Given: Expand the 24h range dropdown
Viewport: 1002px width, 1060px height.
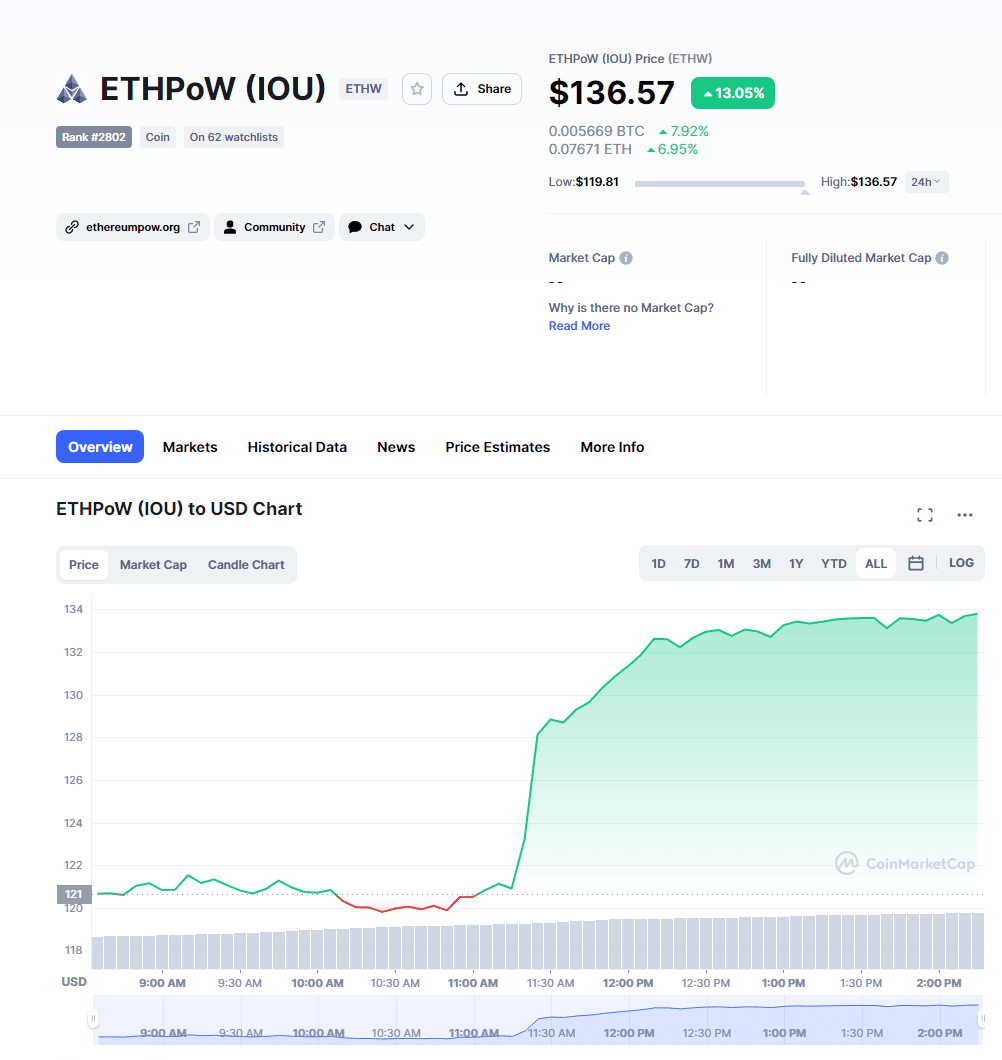Looking at the screenshot, I should [x=926, y=182].
